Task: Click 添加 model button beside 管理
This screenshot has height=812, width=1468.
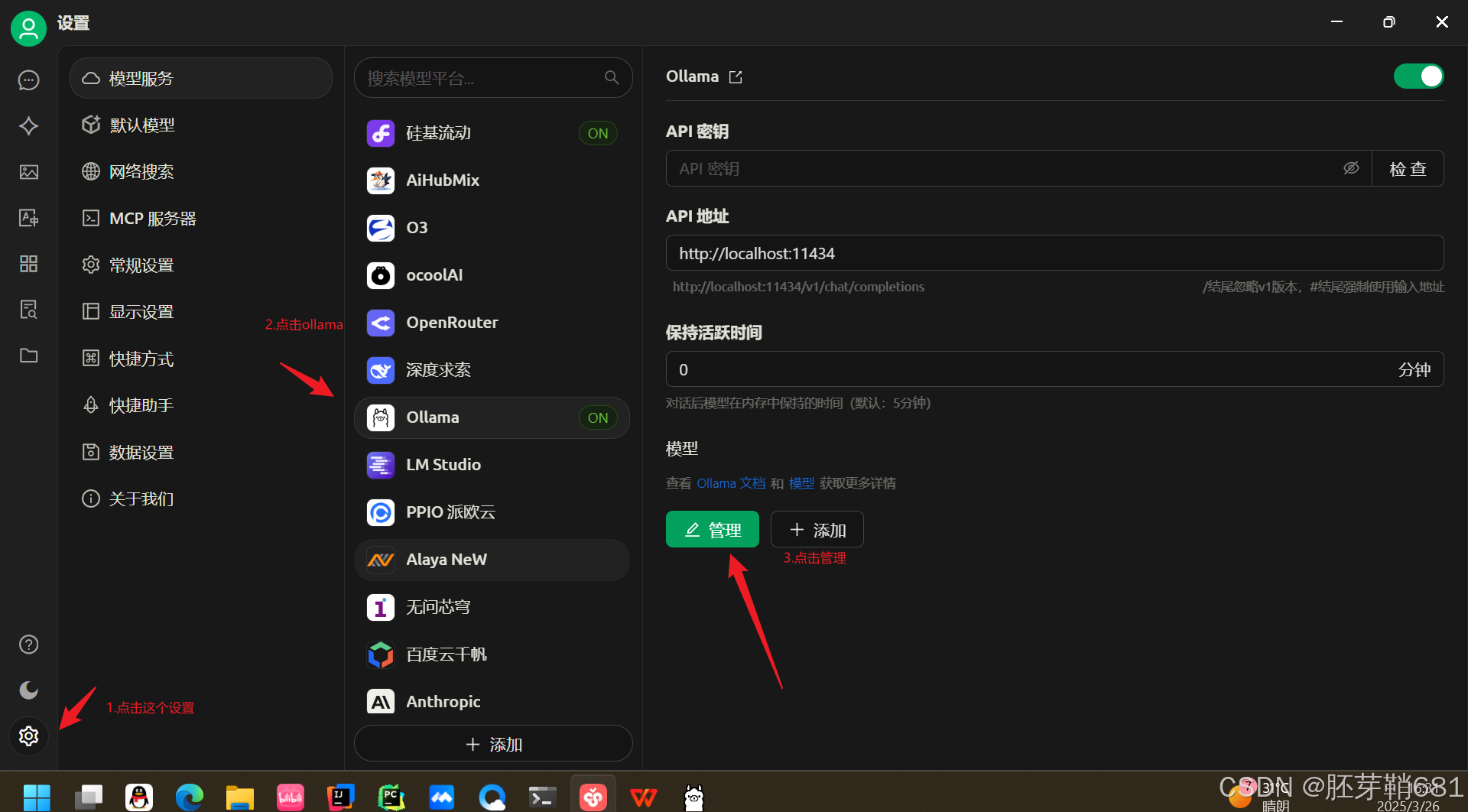Action: click(x=817, y=529)
